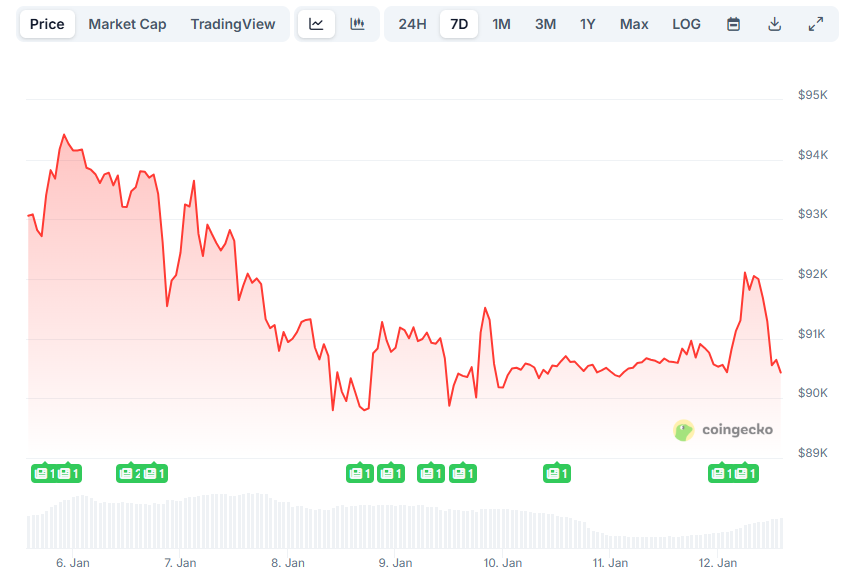This screenshot has height=588, width=861.
Task: Click the $89K axis label
Action: 813,453
